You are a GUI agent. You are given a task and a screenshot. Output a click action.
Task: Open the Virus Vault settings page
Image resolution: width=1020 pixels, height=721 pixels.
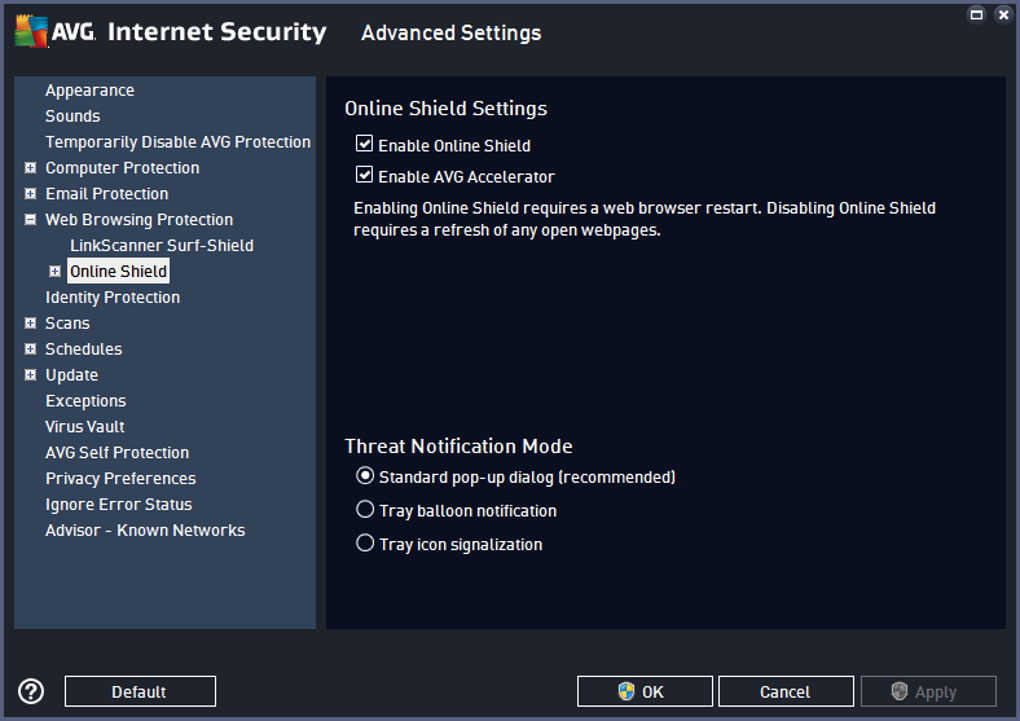(85, 427)
